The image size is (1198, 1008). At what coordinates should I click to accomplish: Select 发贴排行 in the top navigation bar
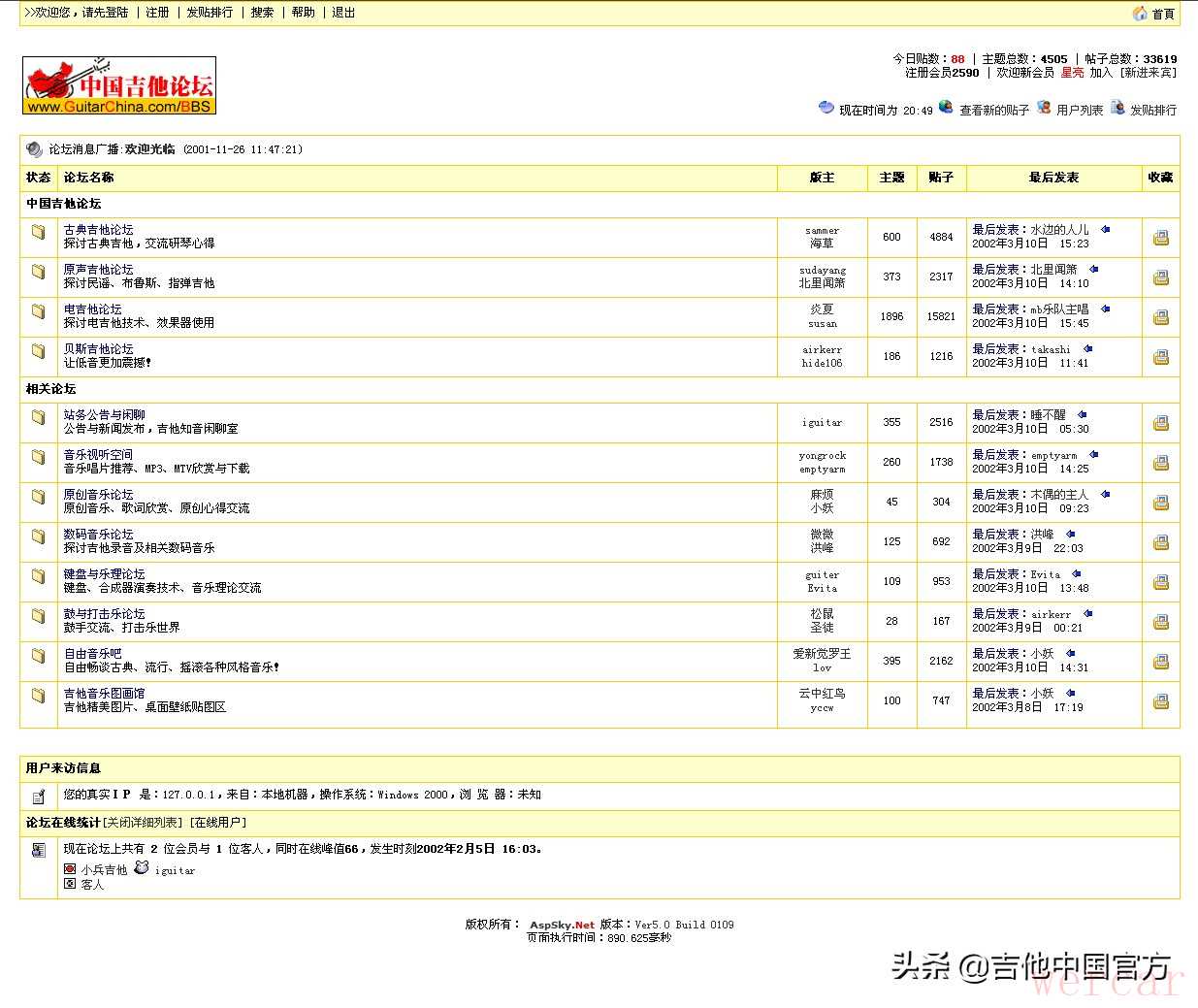(x=210, y=13)
